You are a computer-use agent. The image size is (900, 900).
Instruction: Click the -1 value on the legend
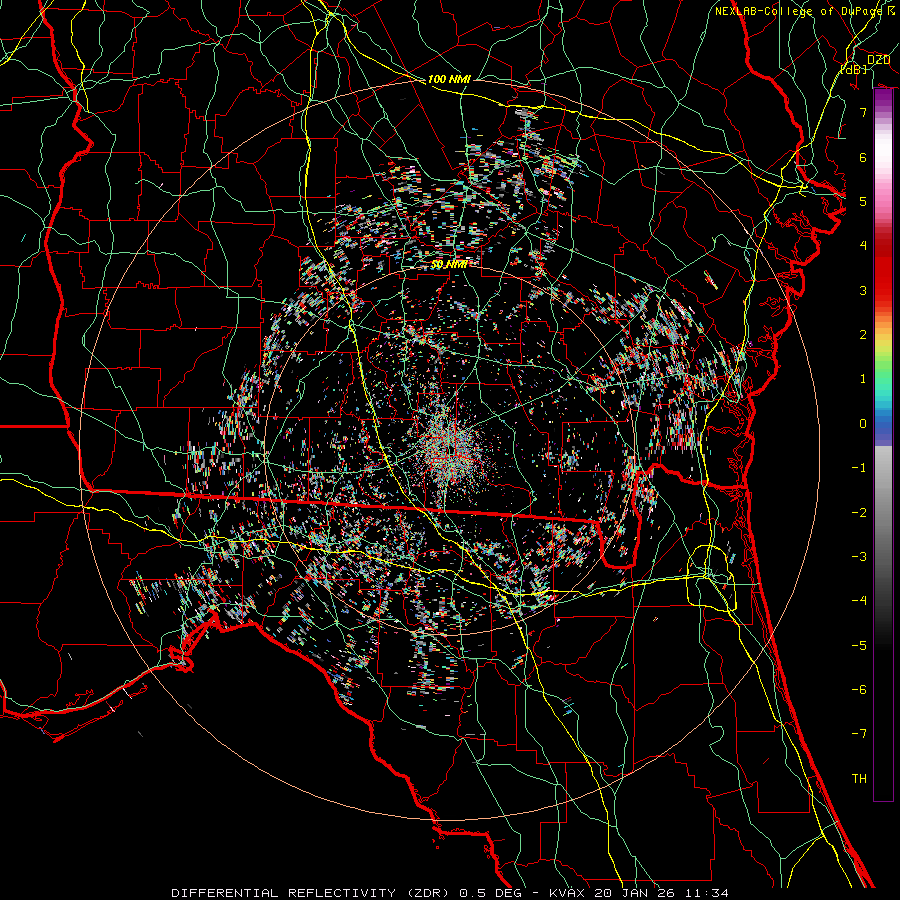pyautogui.click(x=859, y=468)
